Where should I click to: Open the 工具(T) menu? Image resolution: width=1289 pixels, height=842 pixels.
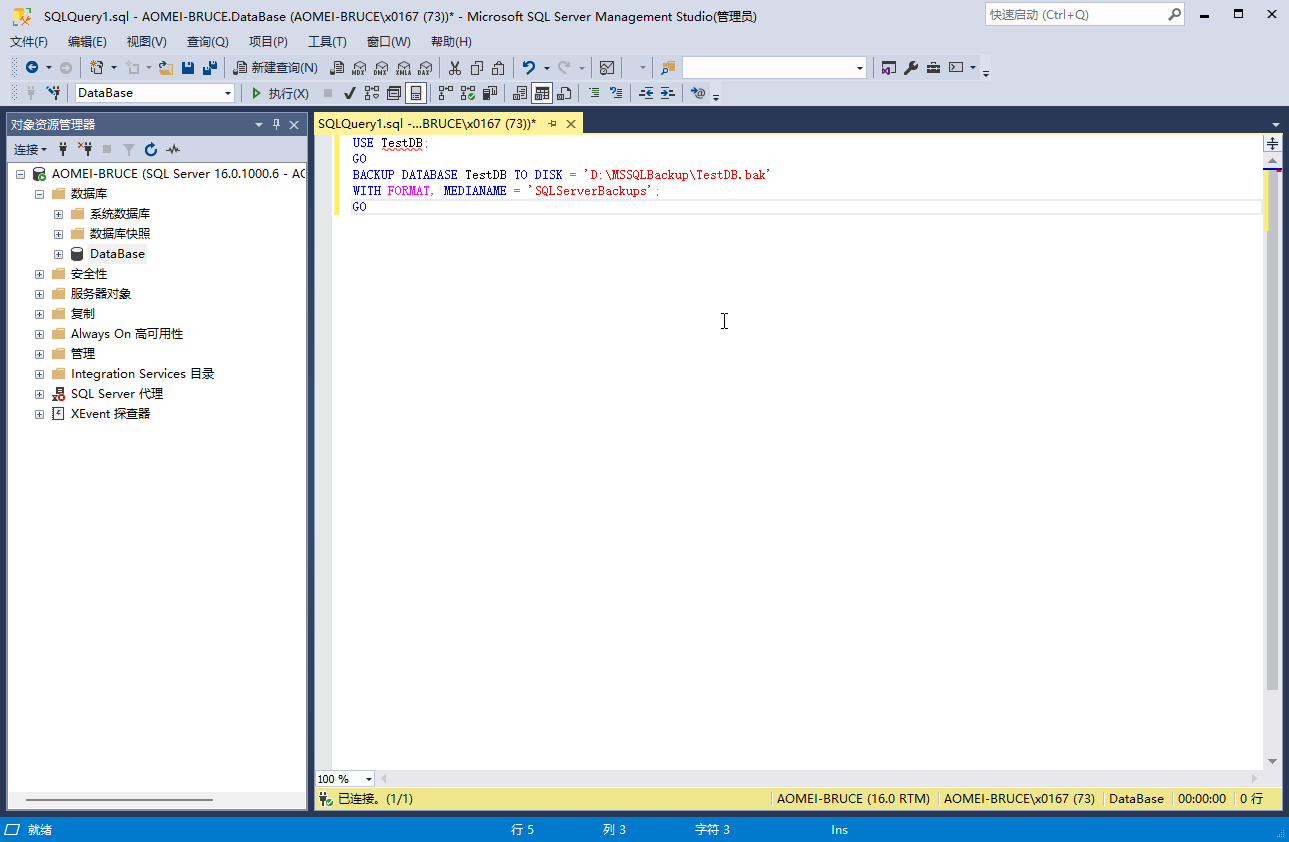pyautogui.click(x=327, y=42)
